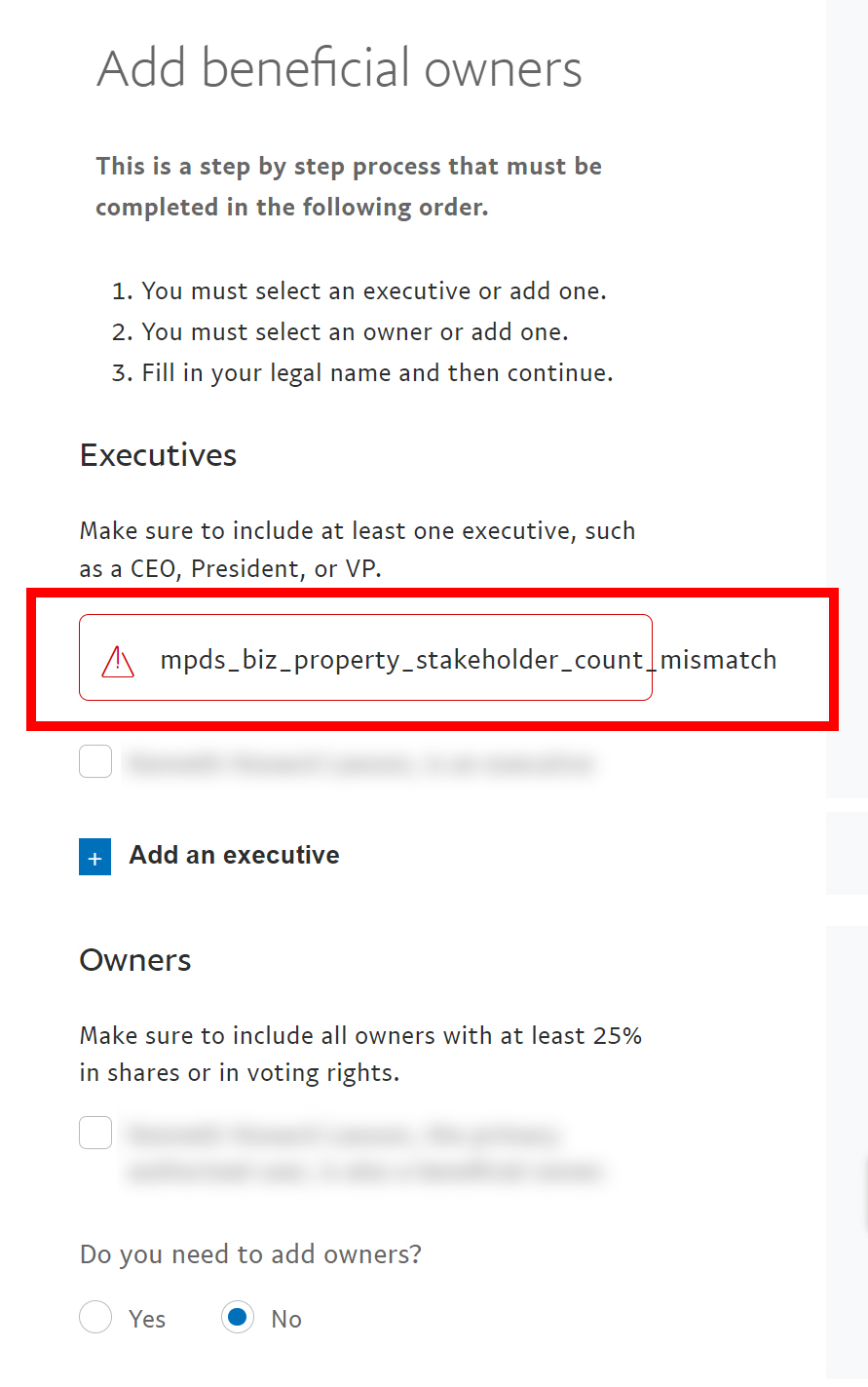Tick the checkbox under Owners

click(x=95, y=1133)
